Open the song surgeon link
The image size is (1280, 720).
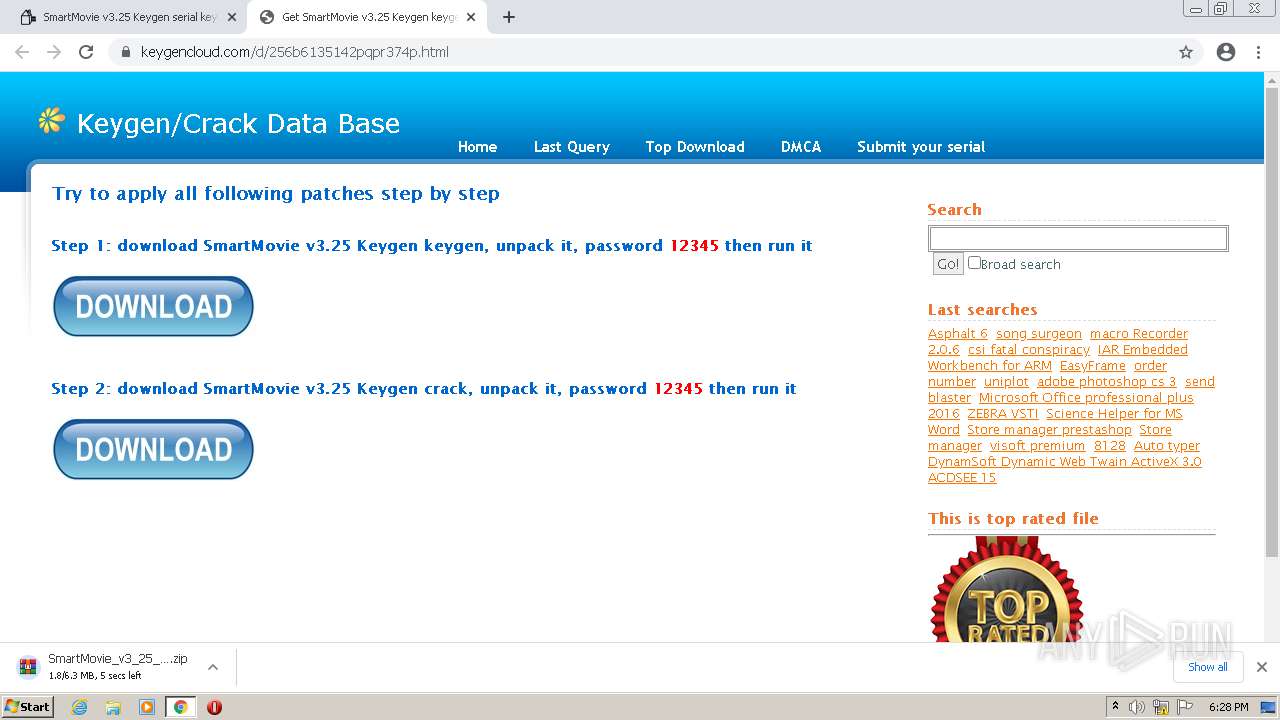point(1039,334)
